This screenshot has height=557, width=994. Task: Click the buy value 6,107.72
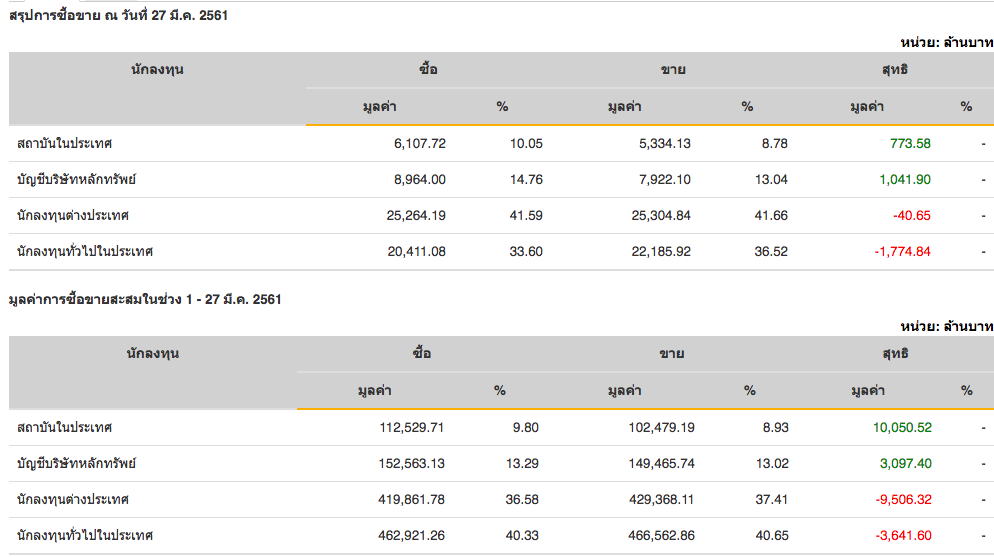point(420,143)
